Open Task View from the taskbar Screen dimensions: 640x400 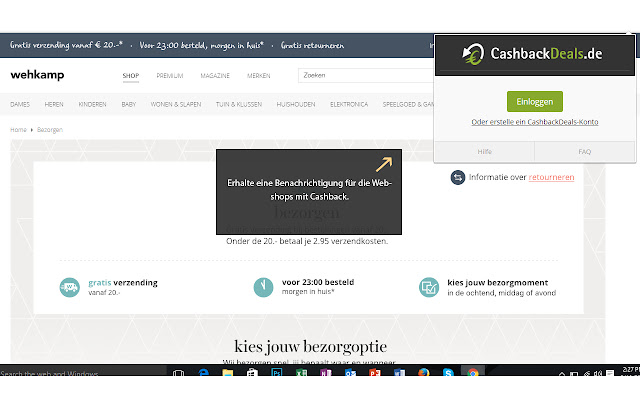pyautogui.click(x=178, y=371)
